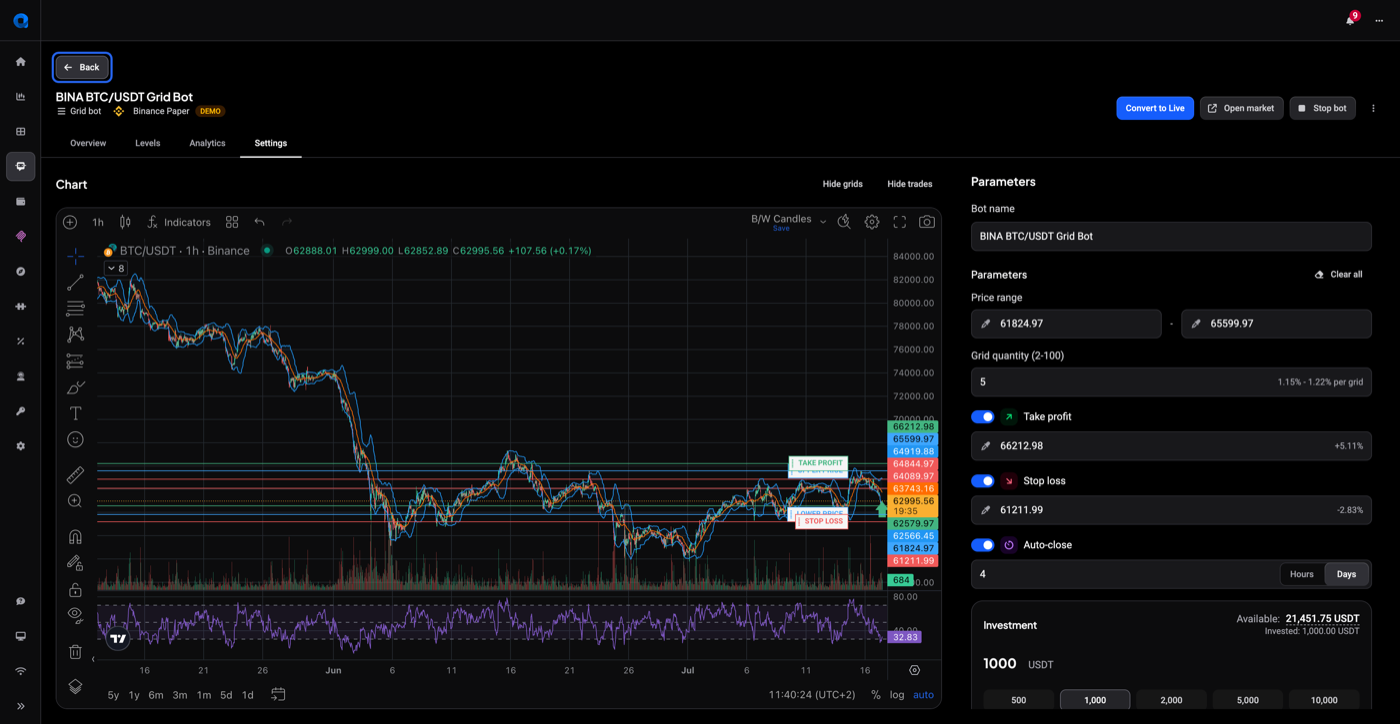Open the Fibonacci retracement tools
Screen dimensions: 1400x724
[75, 309]
